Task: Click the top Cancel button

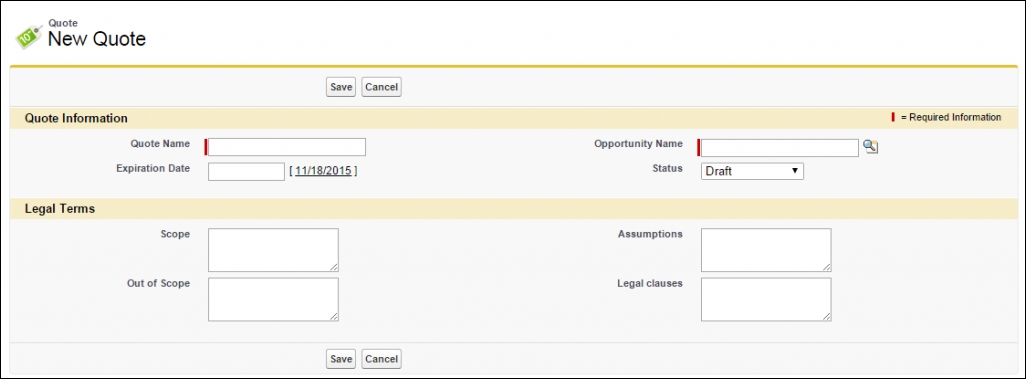Action: point(381,87)
